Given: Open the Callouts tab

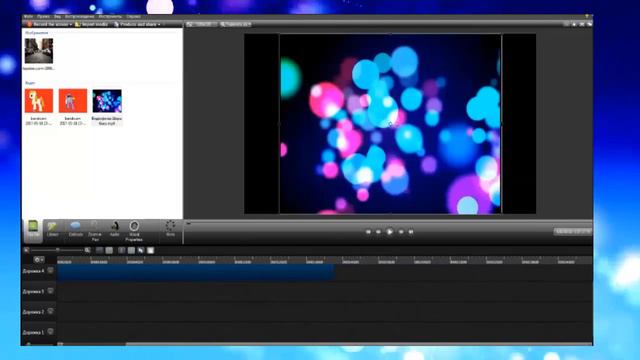Looking at the screenshot, I should coord(76,229).
